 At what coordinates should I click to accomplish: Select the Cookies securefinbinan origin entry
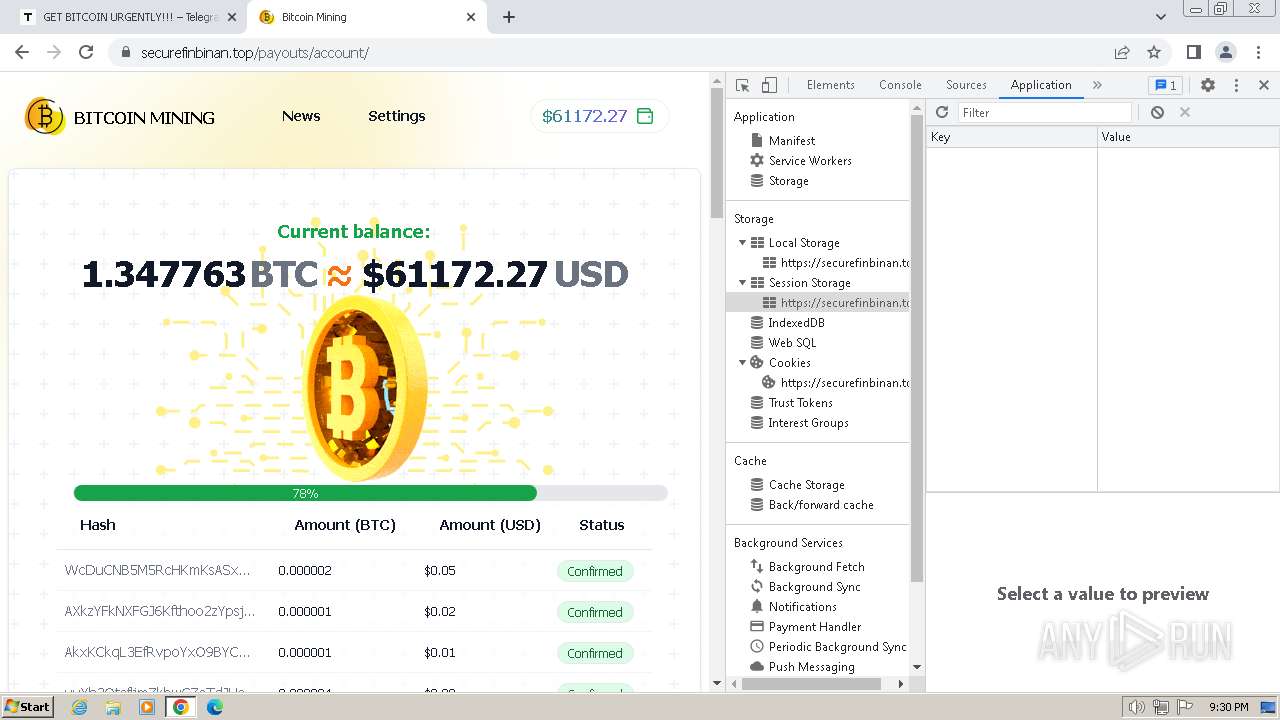coord(836,383)
